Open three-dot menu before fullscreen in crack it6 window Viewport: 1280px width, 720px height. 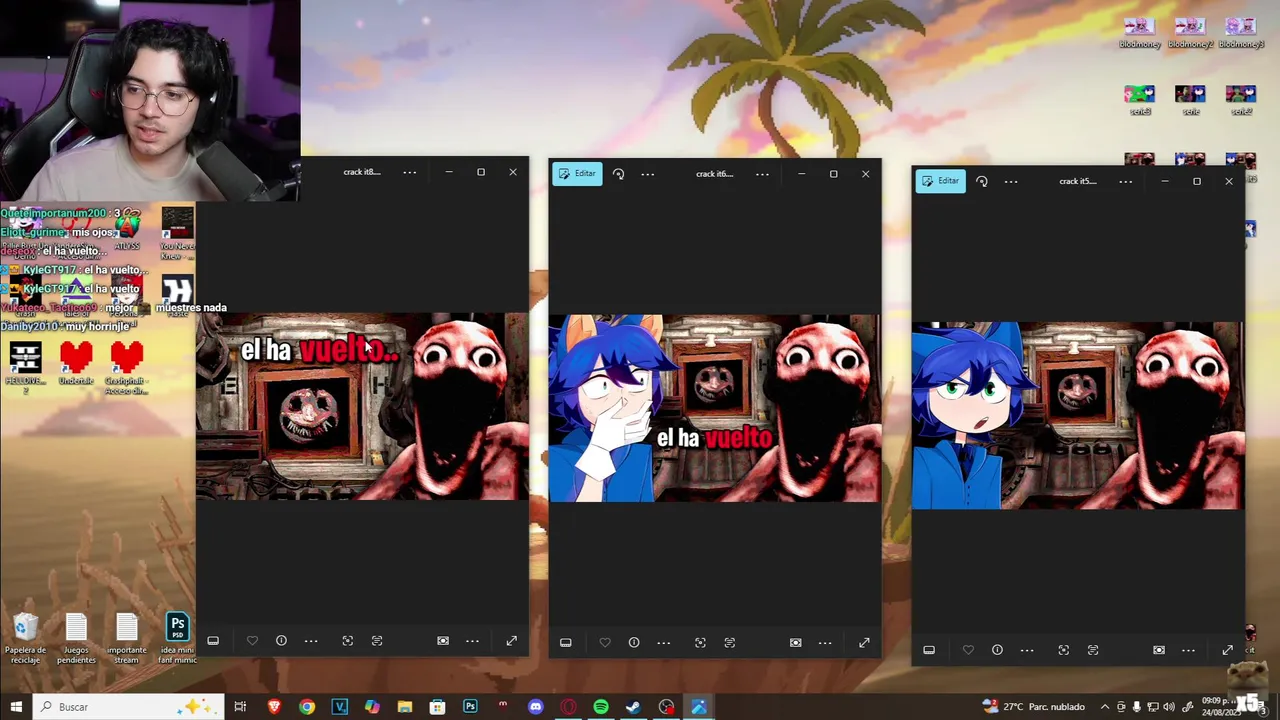click(x=825, y=643)
